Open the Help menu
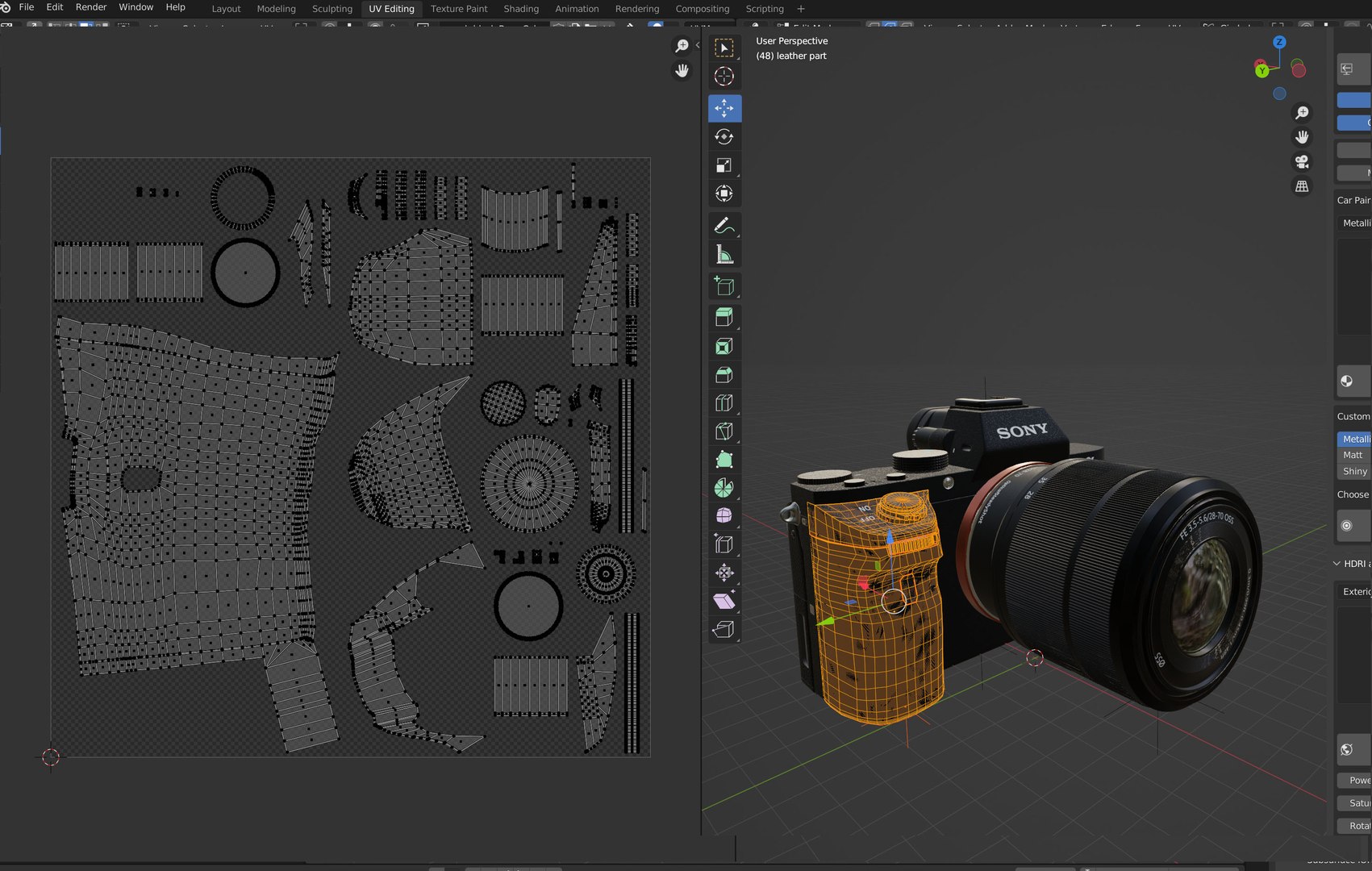 176,7
